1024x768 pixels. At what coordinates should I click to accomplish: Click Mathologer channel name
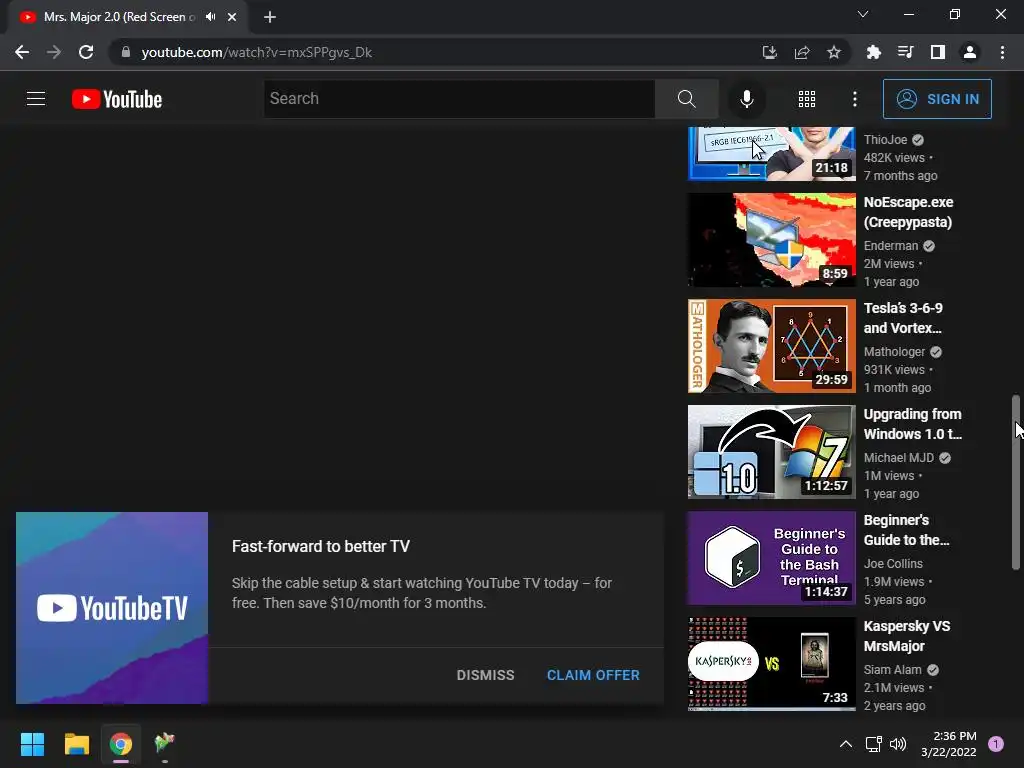tap(895, 351)
